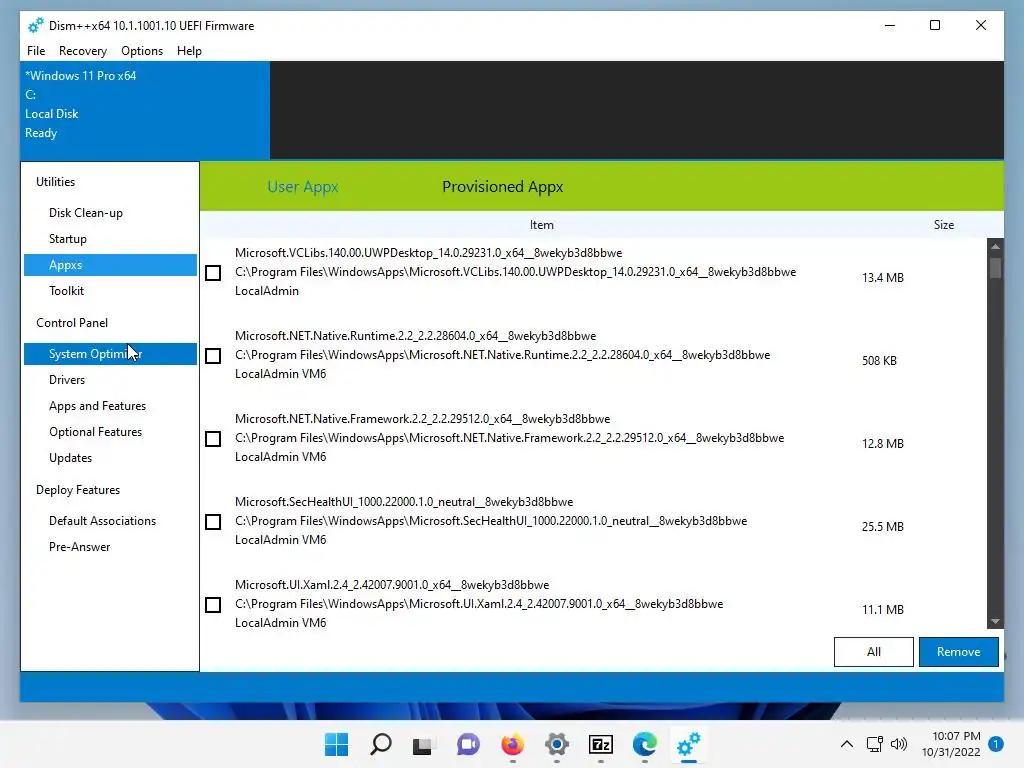Click the scrollbar down arrow
Viewport: 1024px width, 768px height.
point(995,622)
